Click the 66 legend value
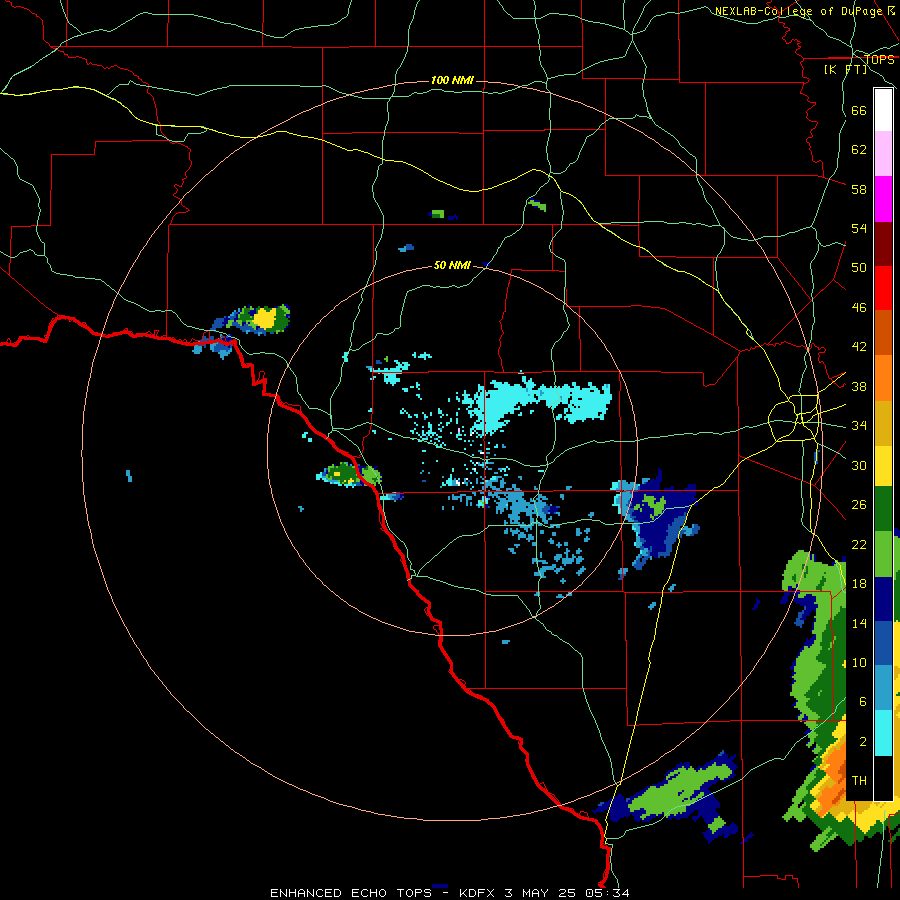 859,110
